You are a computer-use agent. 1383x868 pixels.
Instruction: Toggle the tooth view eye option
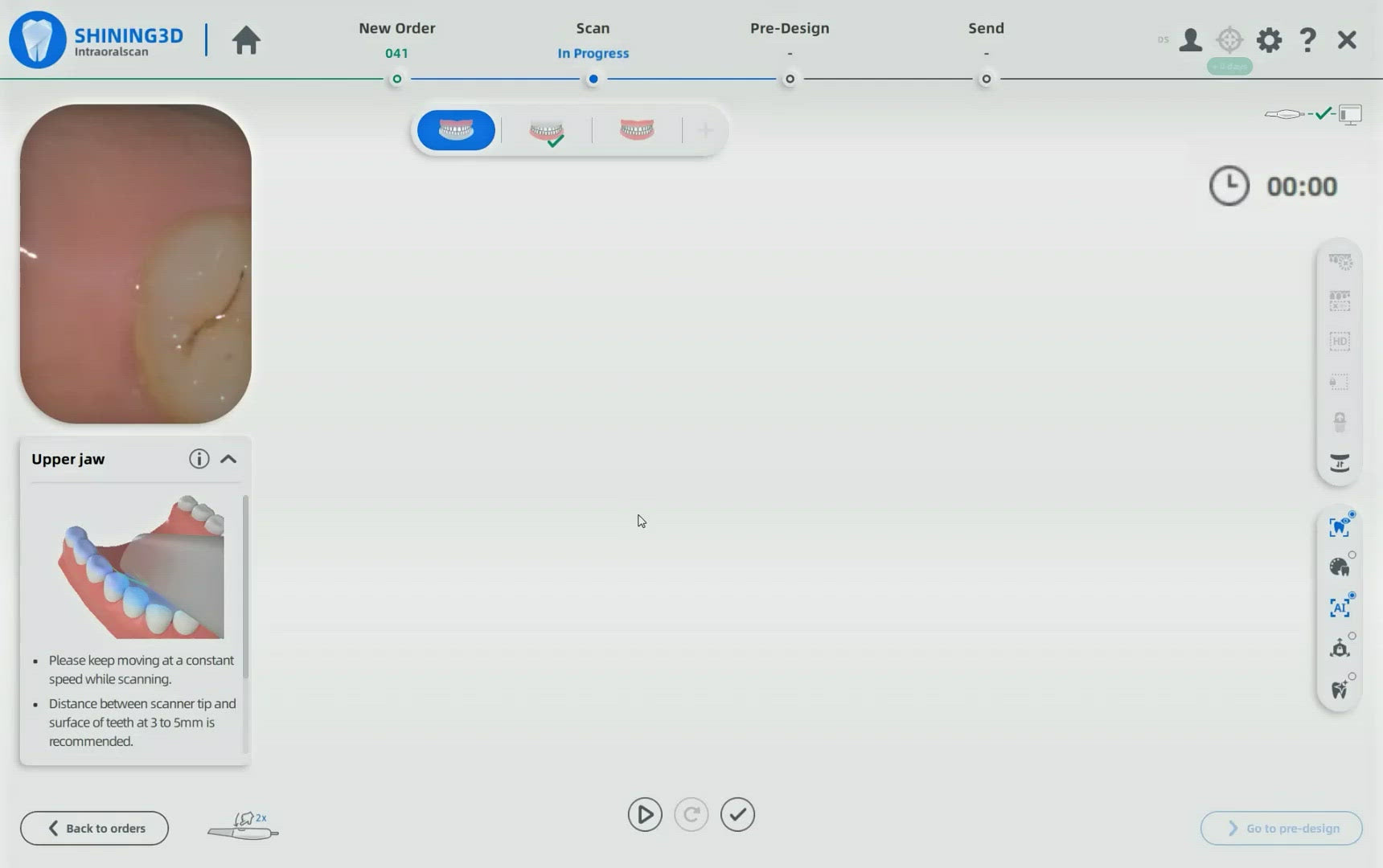1339,526
